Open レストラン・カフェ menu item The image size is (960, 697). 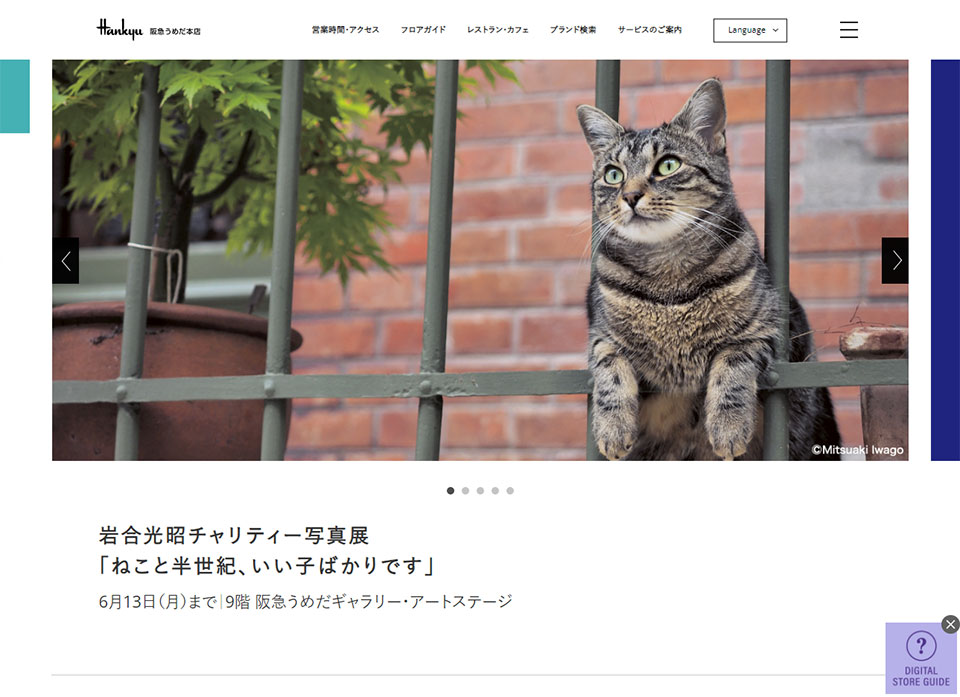pyautogui.click(x=498, y=29)
